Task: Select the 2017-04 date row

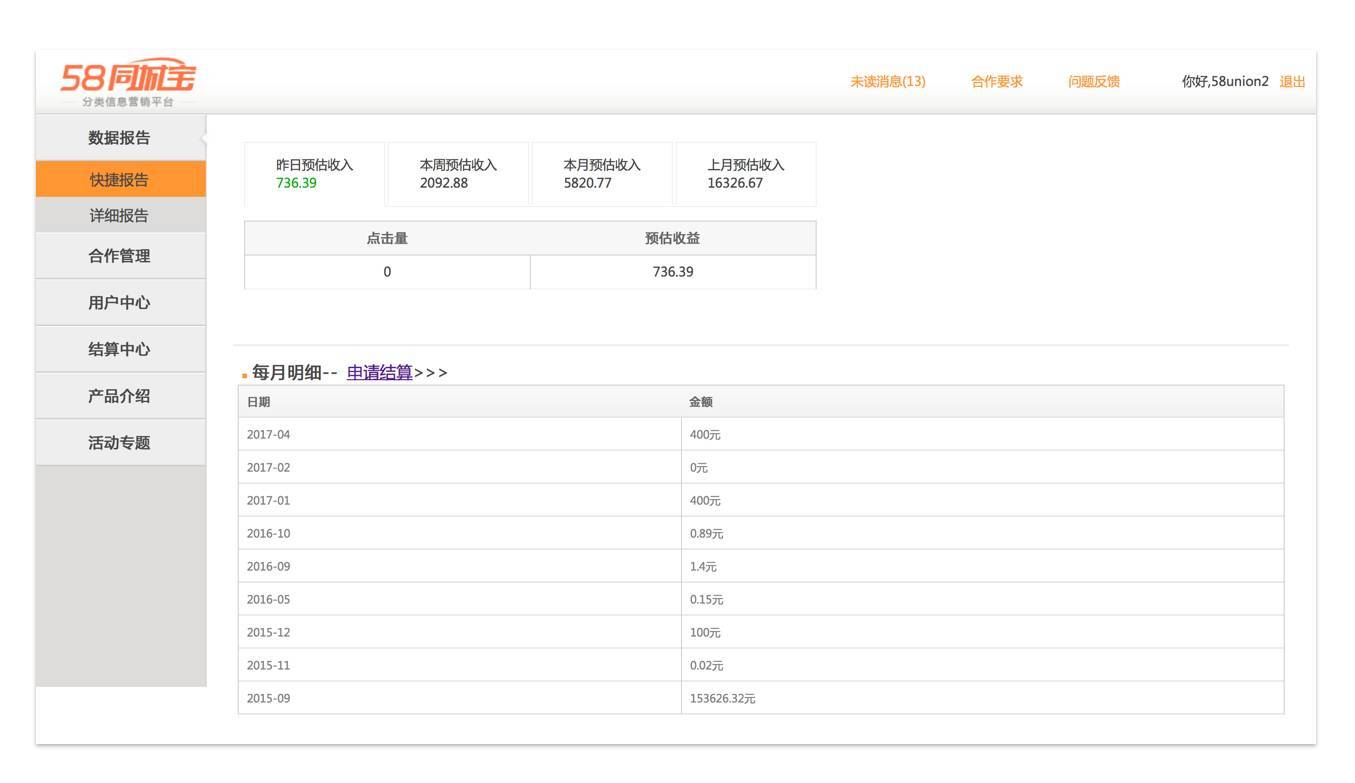Action: (760, 435)
